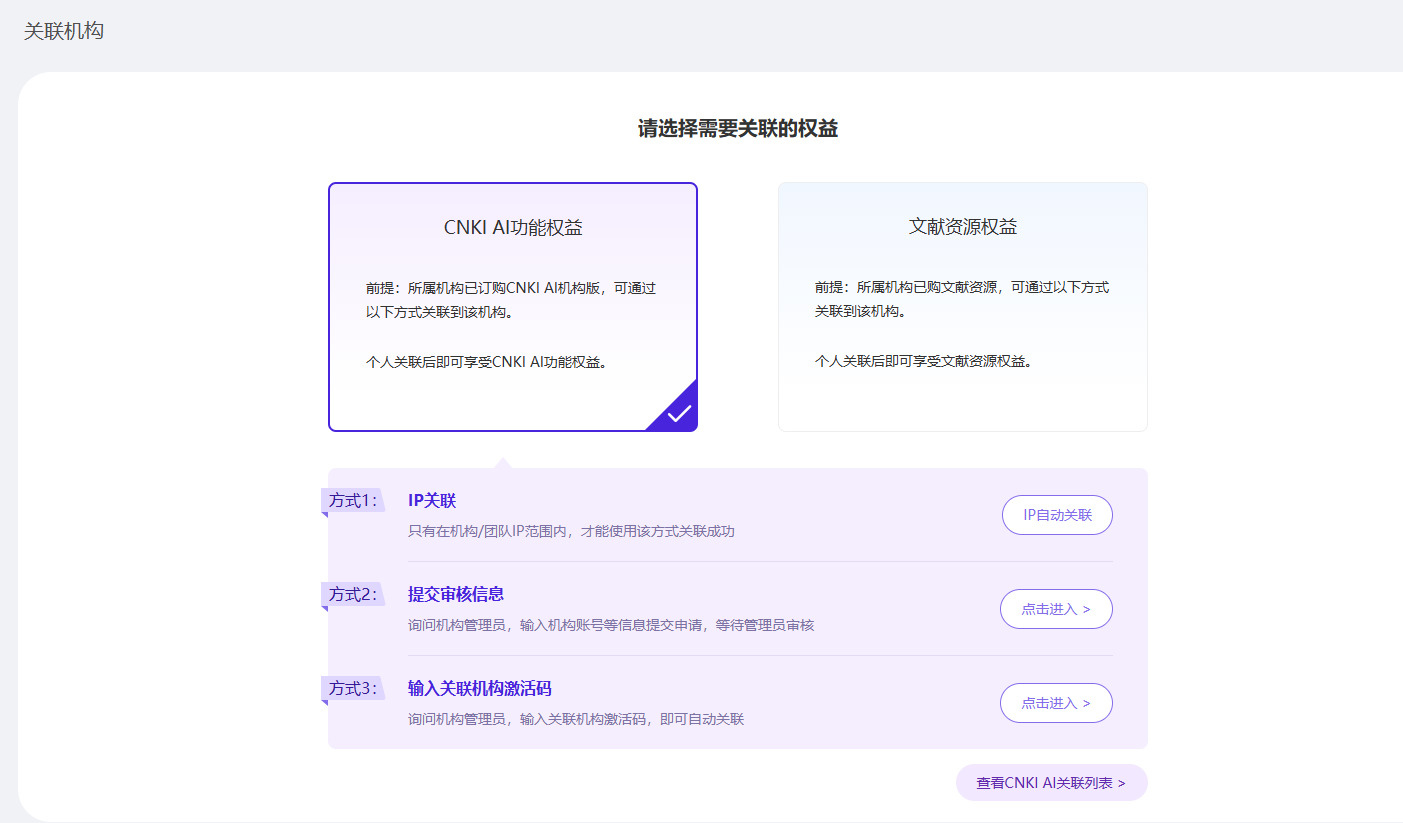Click the 方式3 label tag
Viewport: 1403px width, 823px height.
pyautogui.click(x=353, y=688)
